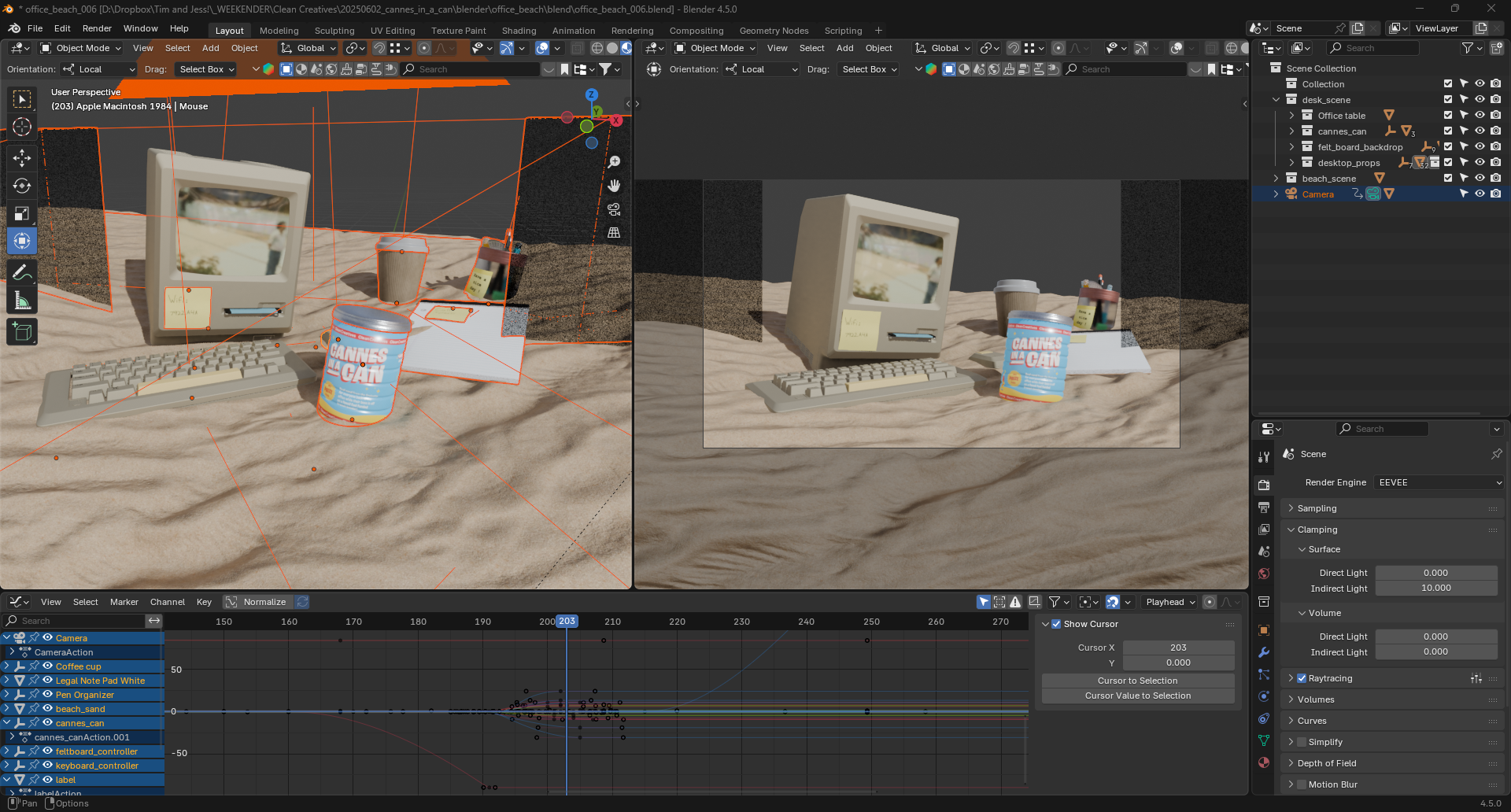The image size is (1511, 812).
Task: Click the Cursor to Selection button
Action: [1137, 681]
